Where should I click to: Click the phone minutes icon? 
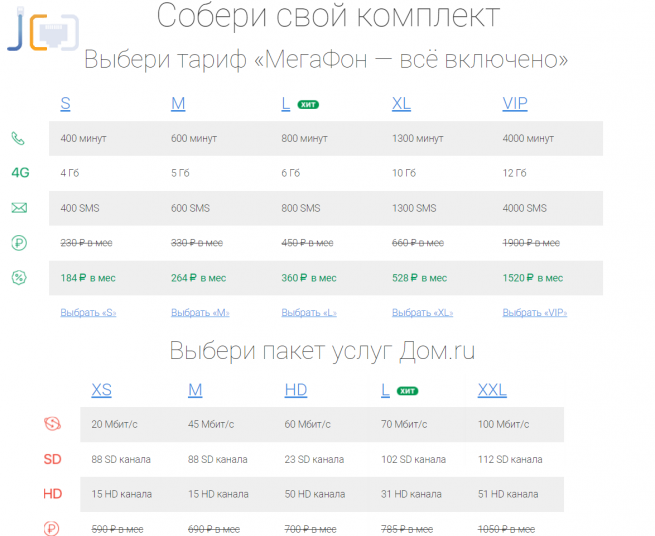tap(19, 138)
